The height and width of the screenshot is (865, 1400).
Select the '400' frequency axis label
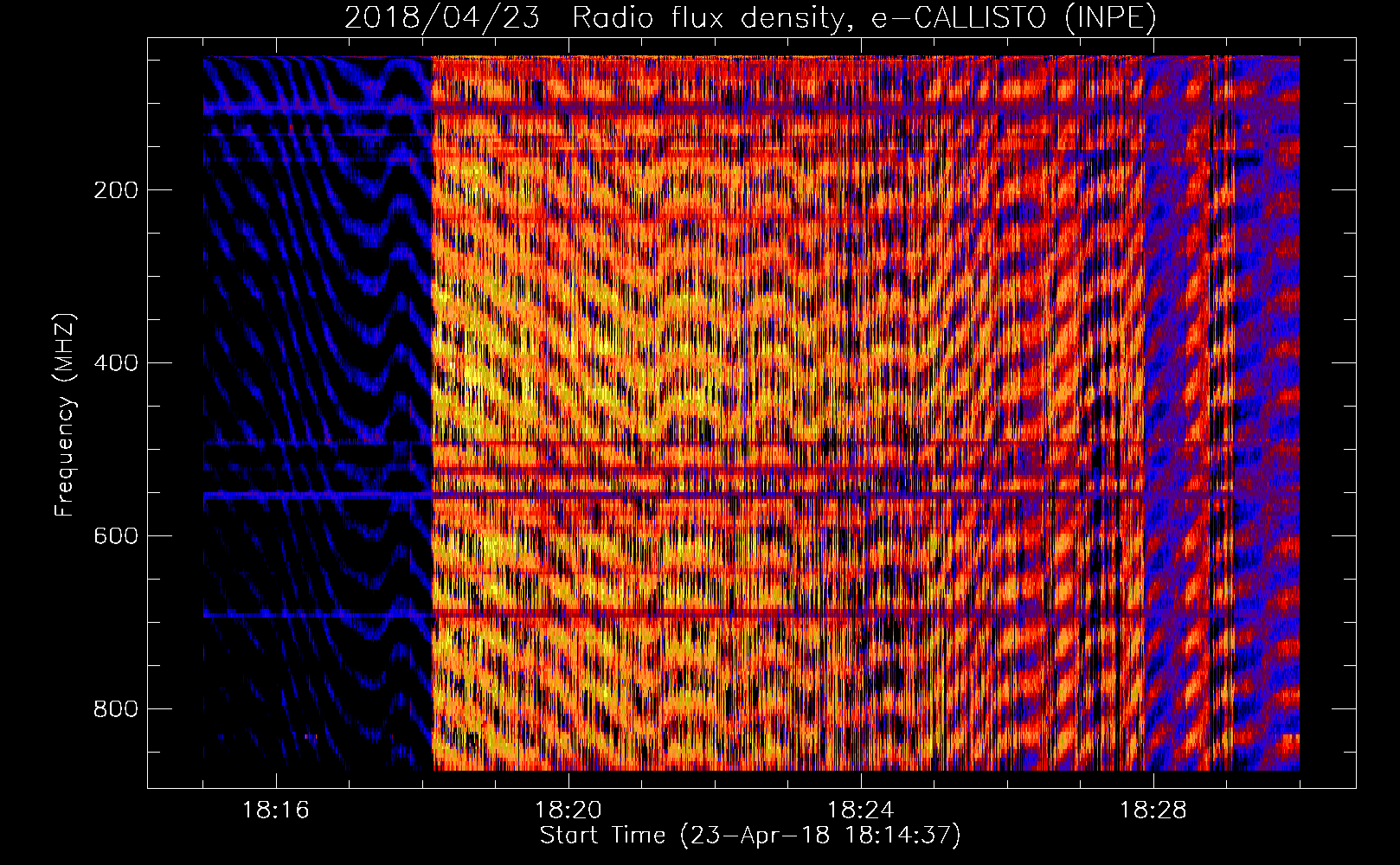115,363
